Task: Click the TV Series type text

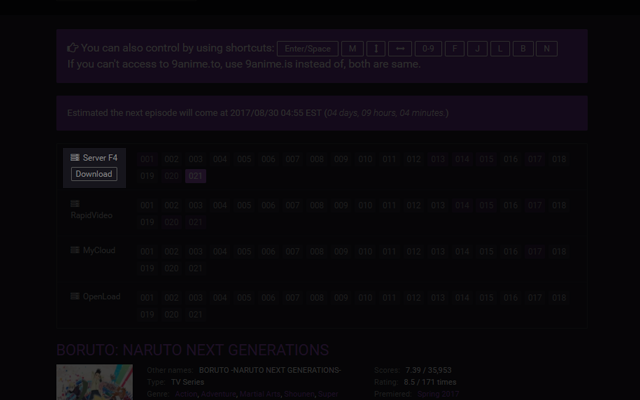Action: (188, 382)
